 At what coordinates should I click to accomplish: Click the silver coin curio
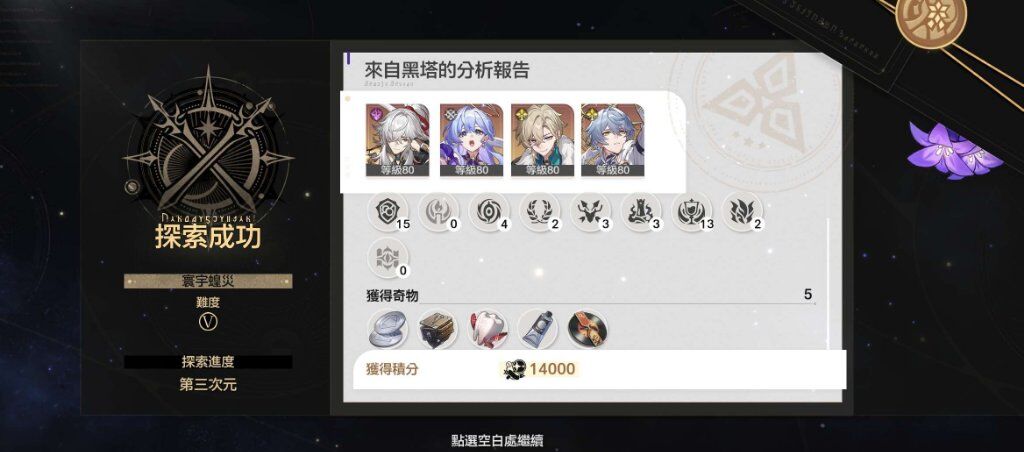coord(388,329)
